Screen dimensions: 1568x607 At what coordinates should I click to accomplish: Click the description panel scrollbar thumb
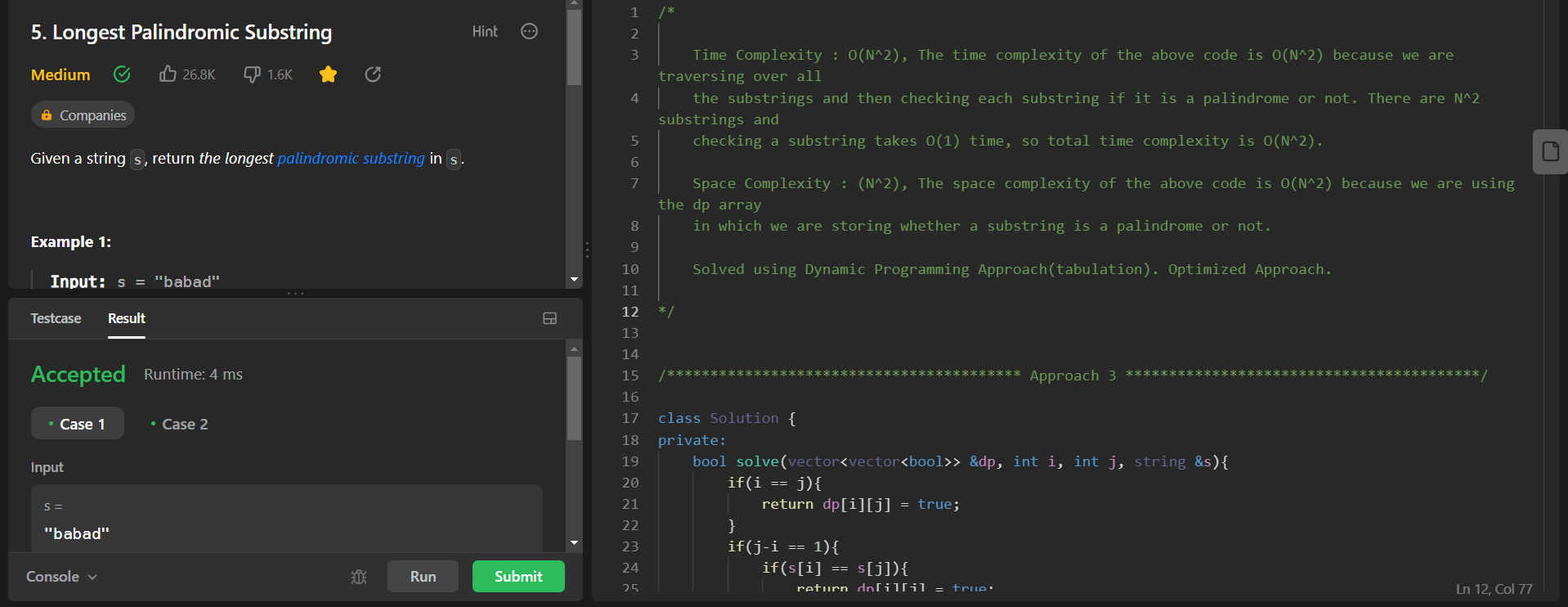point(575,47)
